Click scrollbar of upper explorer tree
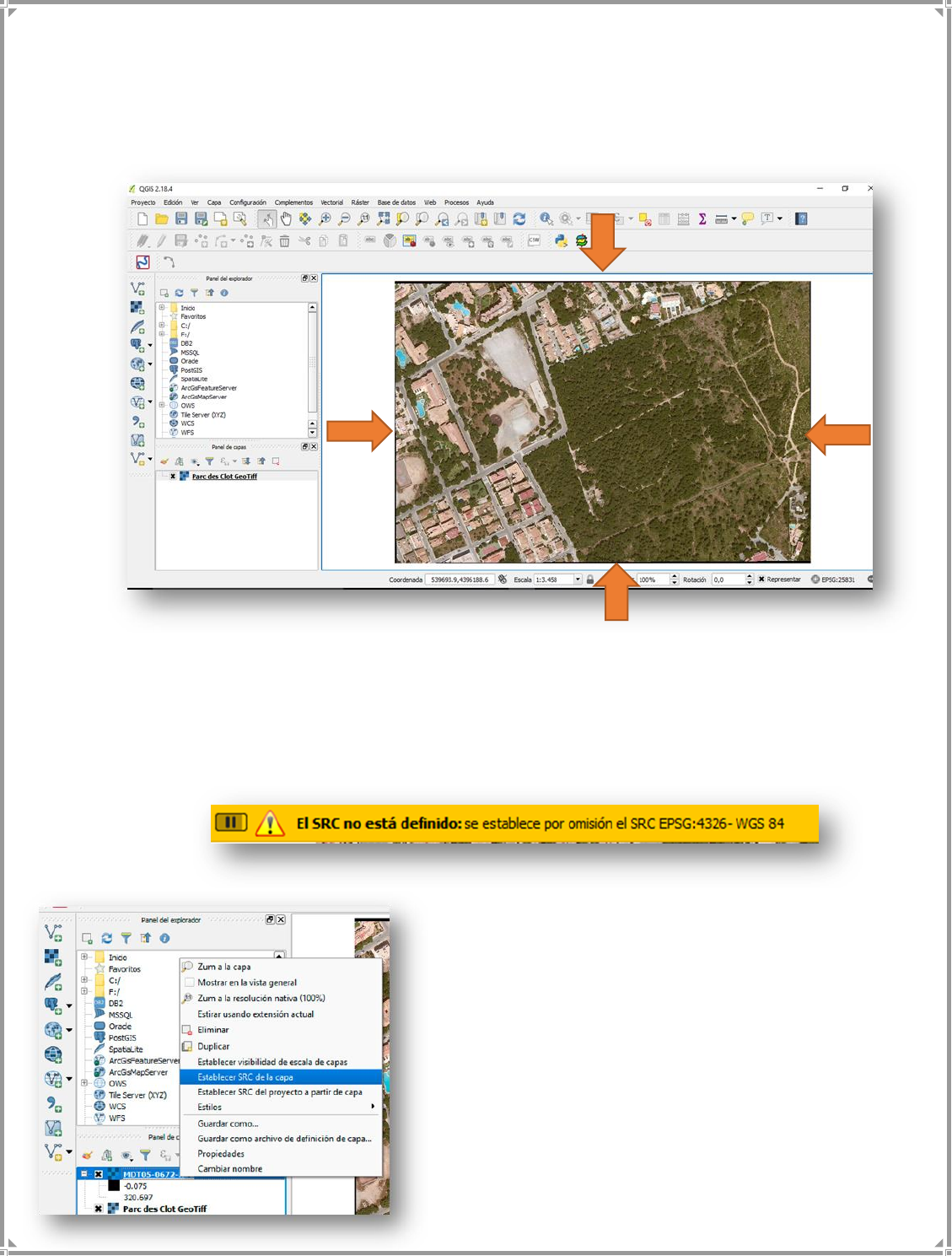952x1256 pixels. (x=312, y=363)
